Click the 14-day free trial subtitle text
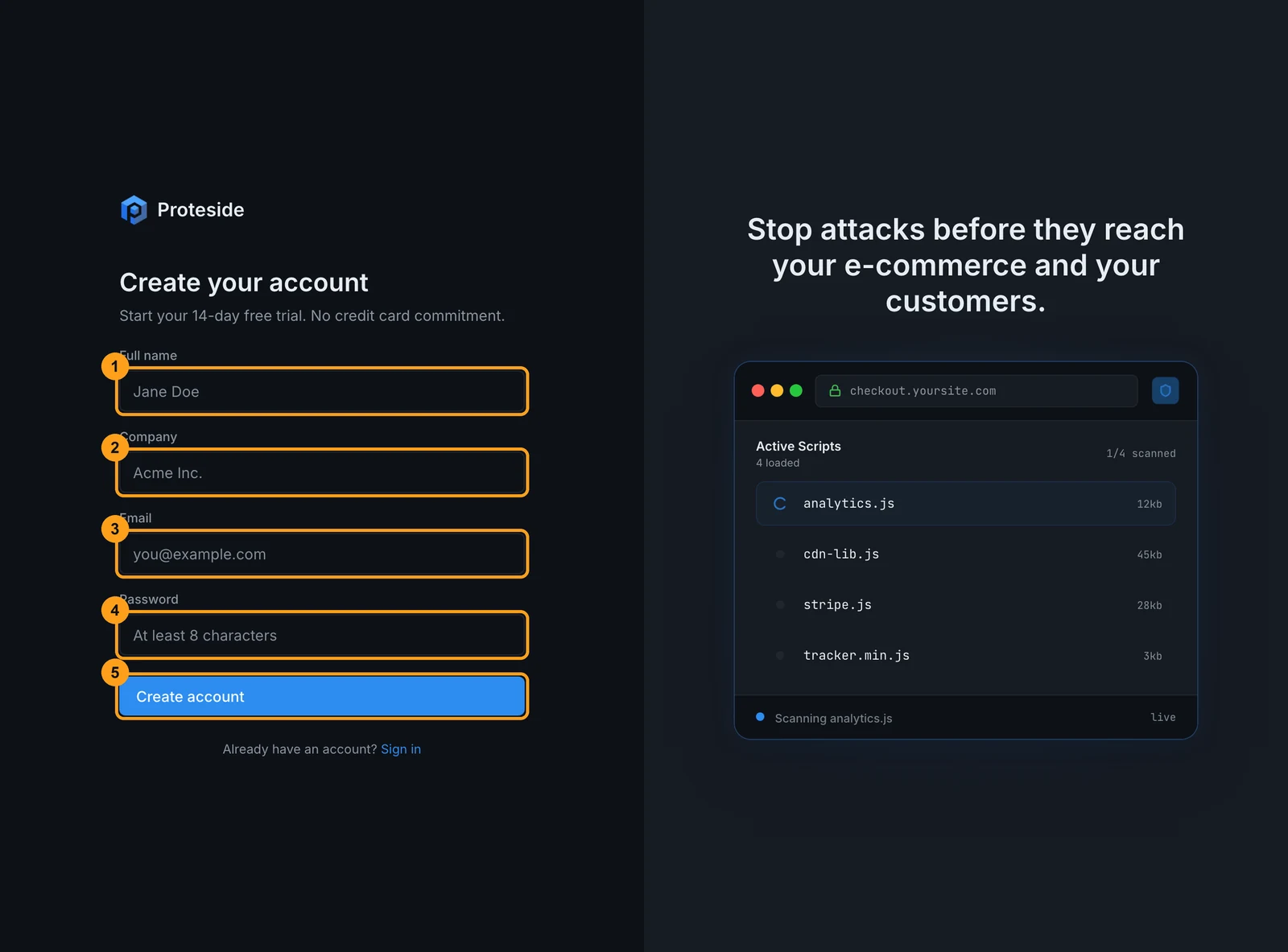 tap(312, 315)
